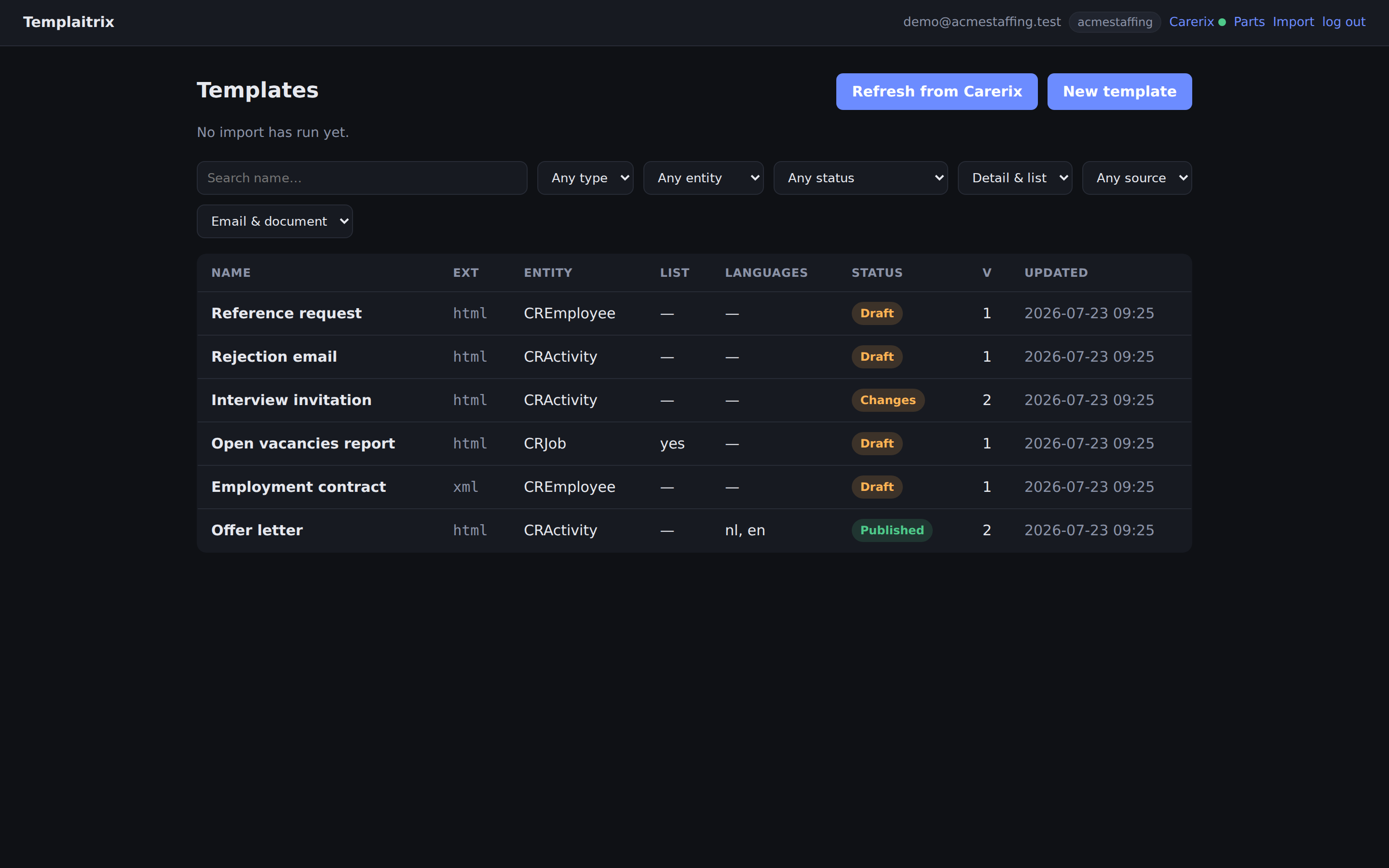Open the Rejection email template

[274, 356]
